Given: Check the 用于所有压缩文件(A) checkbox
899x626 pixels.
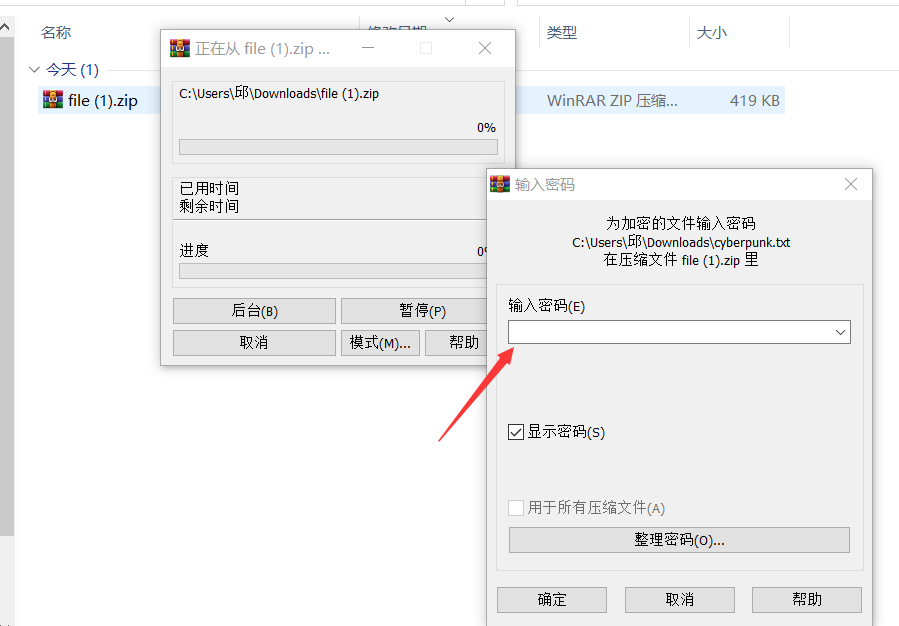Looking at the screenshot, I should pos(515,507).
